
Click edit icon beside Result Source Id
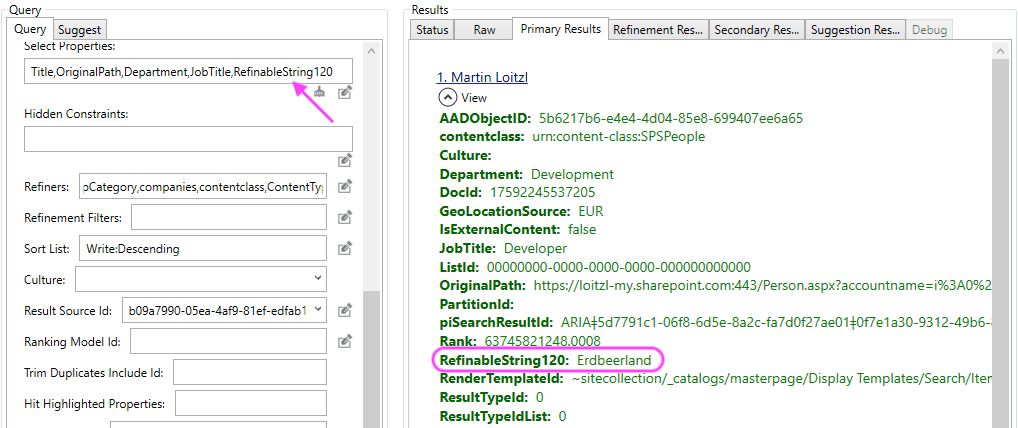(344, 310)
